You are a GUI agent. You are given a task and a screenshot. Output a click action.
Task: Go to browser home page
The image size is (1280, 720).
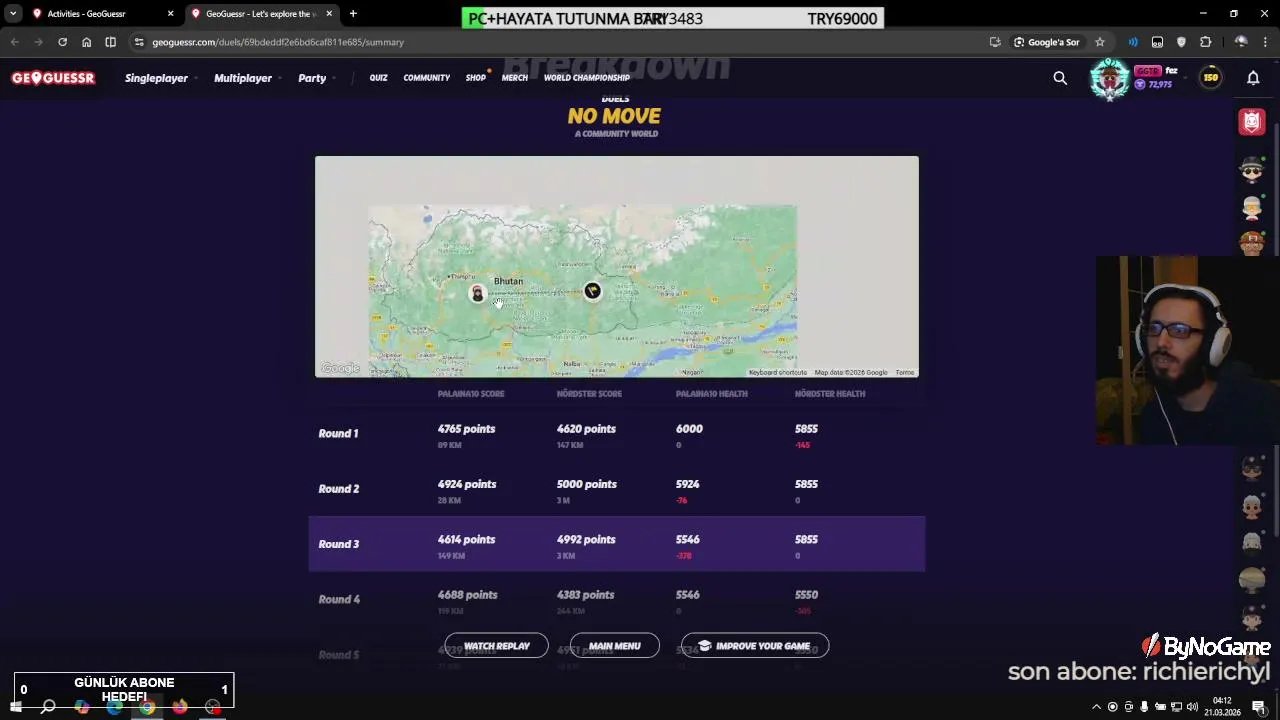coord(86,42)
